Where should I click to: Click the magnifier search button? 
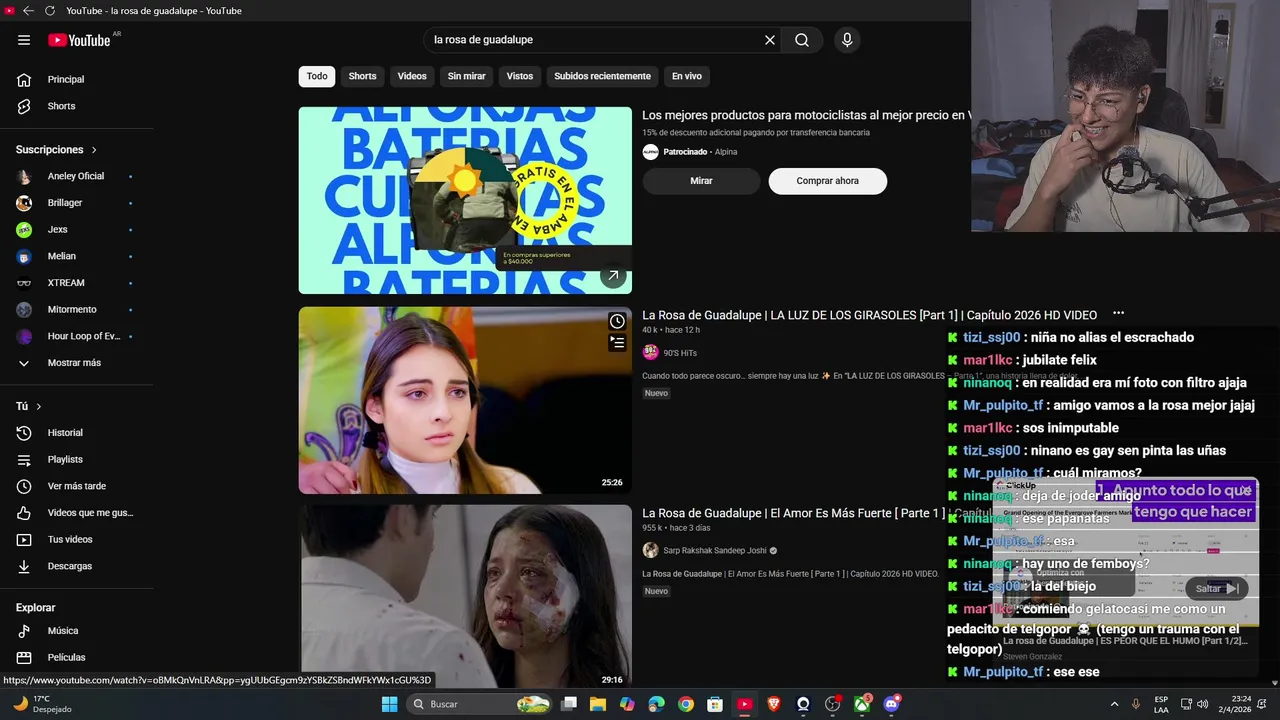[802, 40]
